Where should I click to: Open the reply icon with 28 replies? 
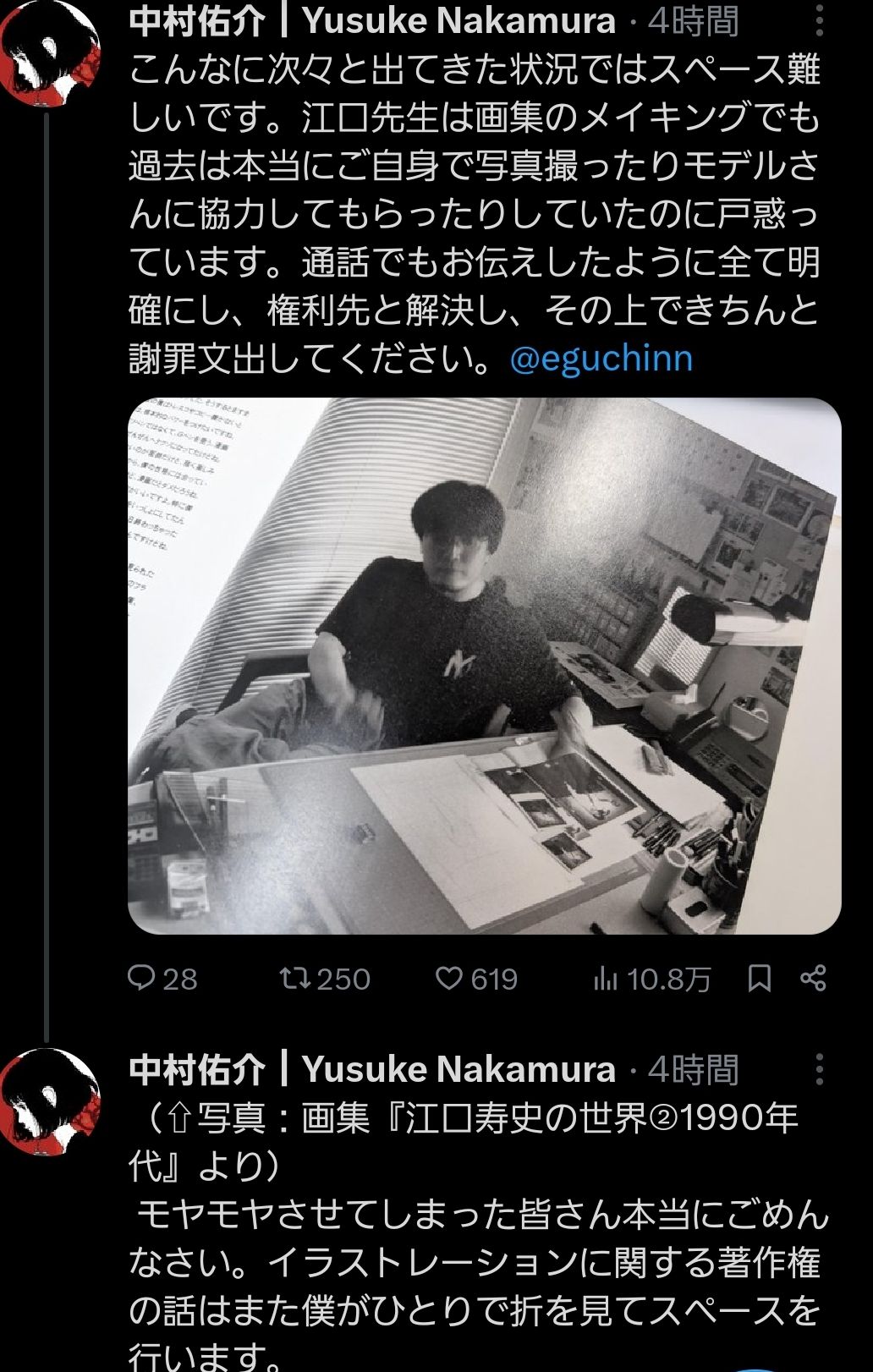pyautogui.click(x=140, y=979)
